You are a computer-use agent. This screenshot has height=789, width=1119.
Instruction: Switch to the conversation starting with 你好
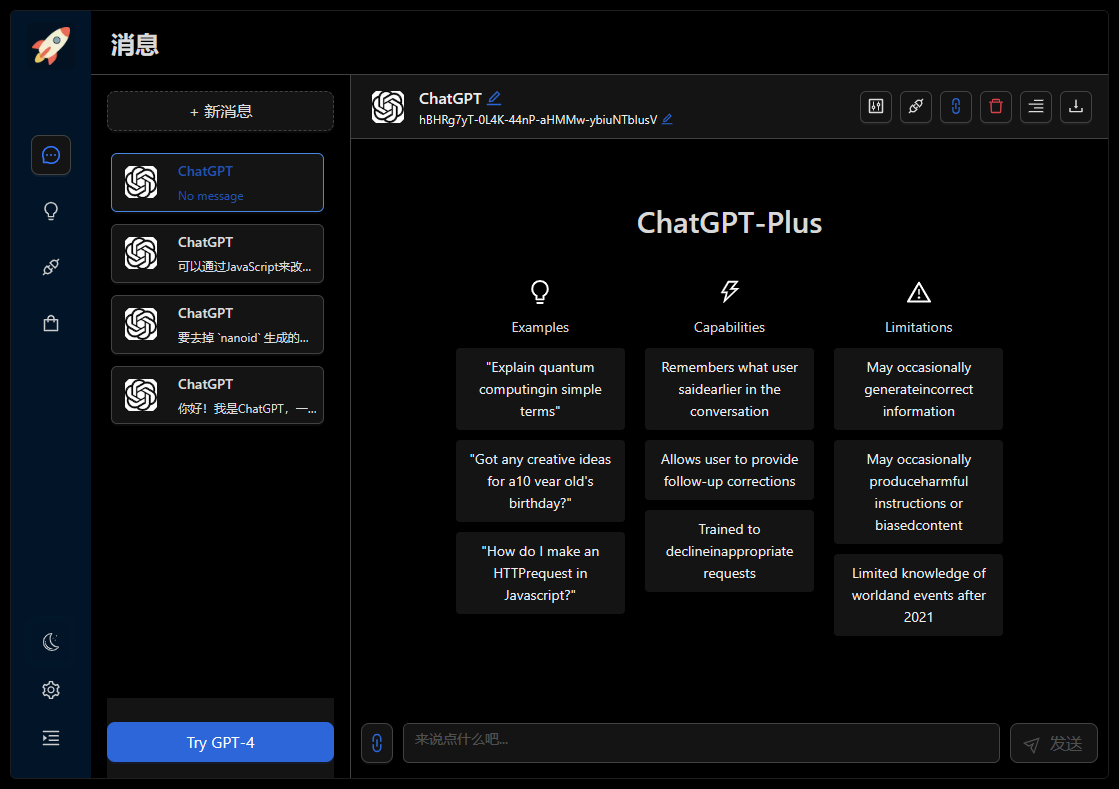point(217,395)
